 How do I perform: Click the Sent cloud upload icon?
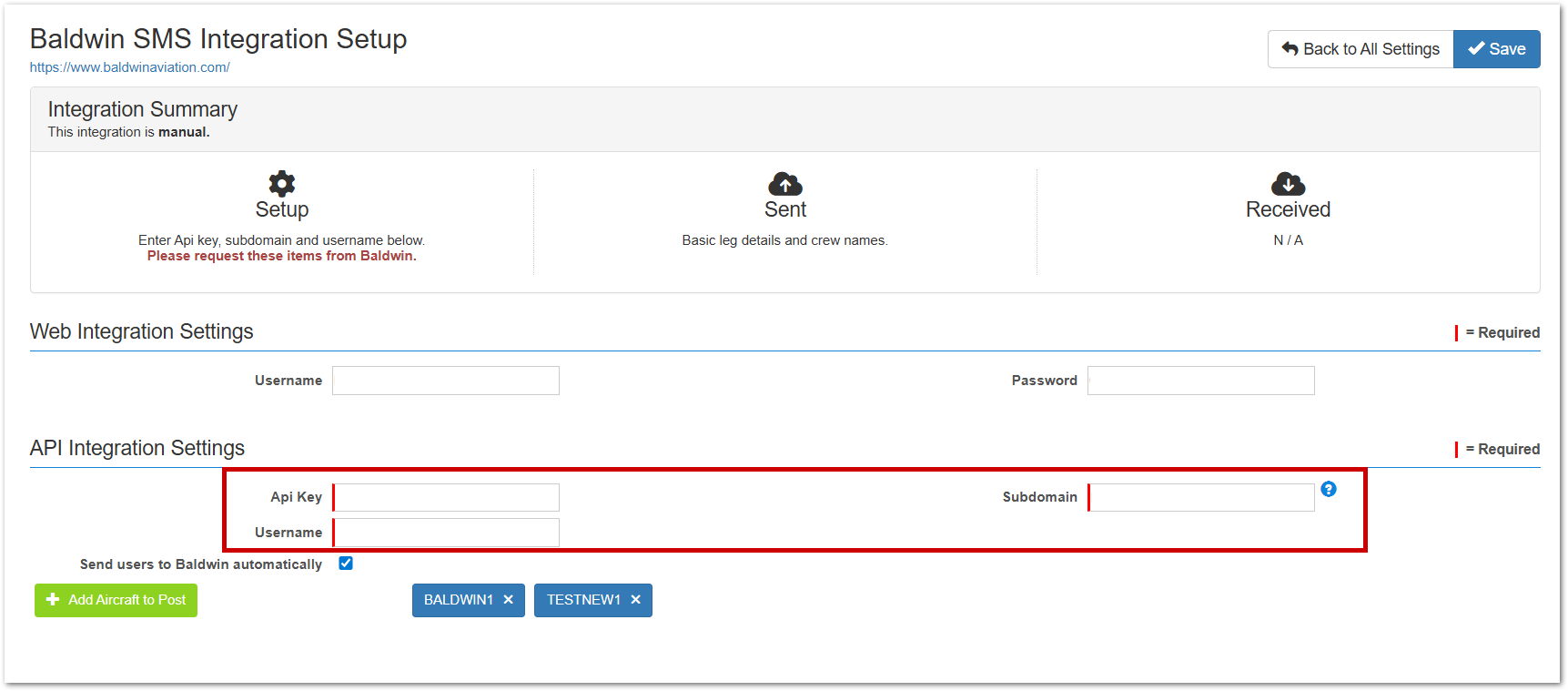pos(784,184)
